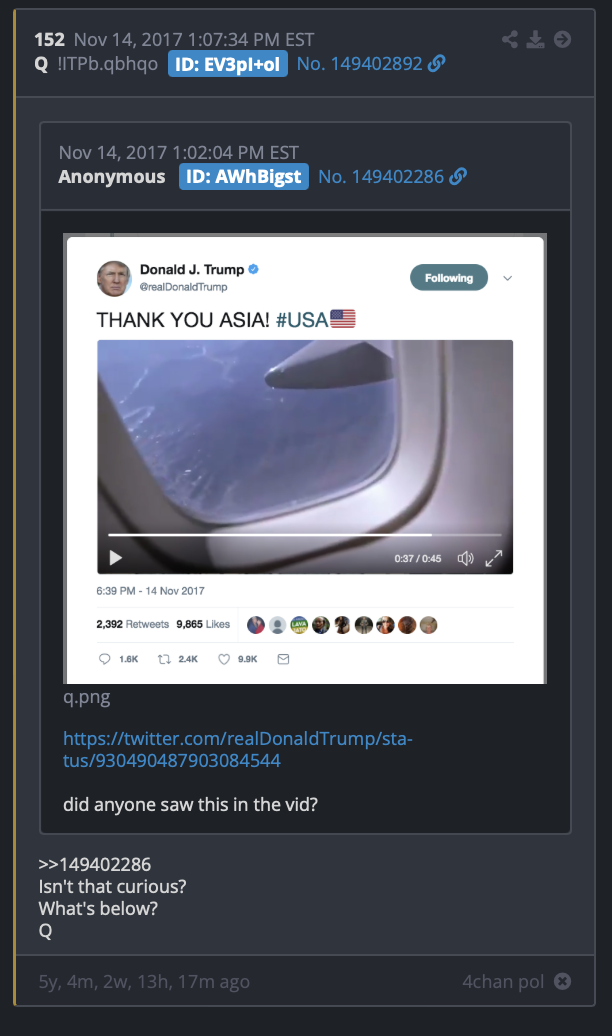Open the chevron dropdown beside Following
This screenshot has height=1036, width=612.
click(x=508, y=278)
